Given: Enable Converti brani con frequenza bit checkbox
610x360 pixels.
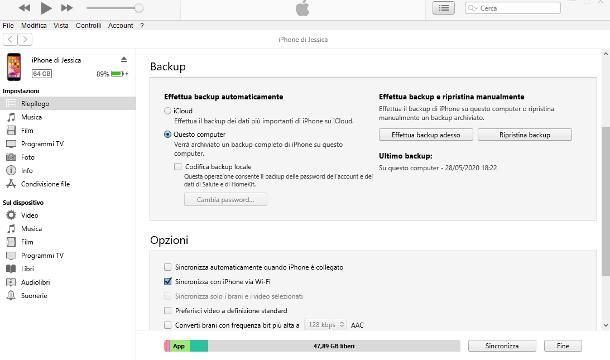Looking at the screenshot, I should [x=168, y=325].
